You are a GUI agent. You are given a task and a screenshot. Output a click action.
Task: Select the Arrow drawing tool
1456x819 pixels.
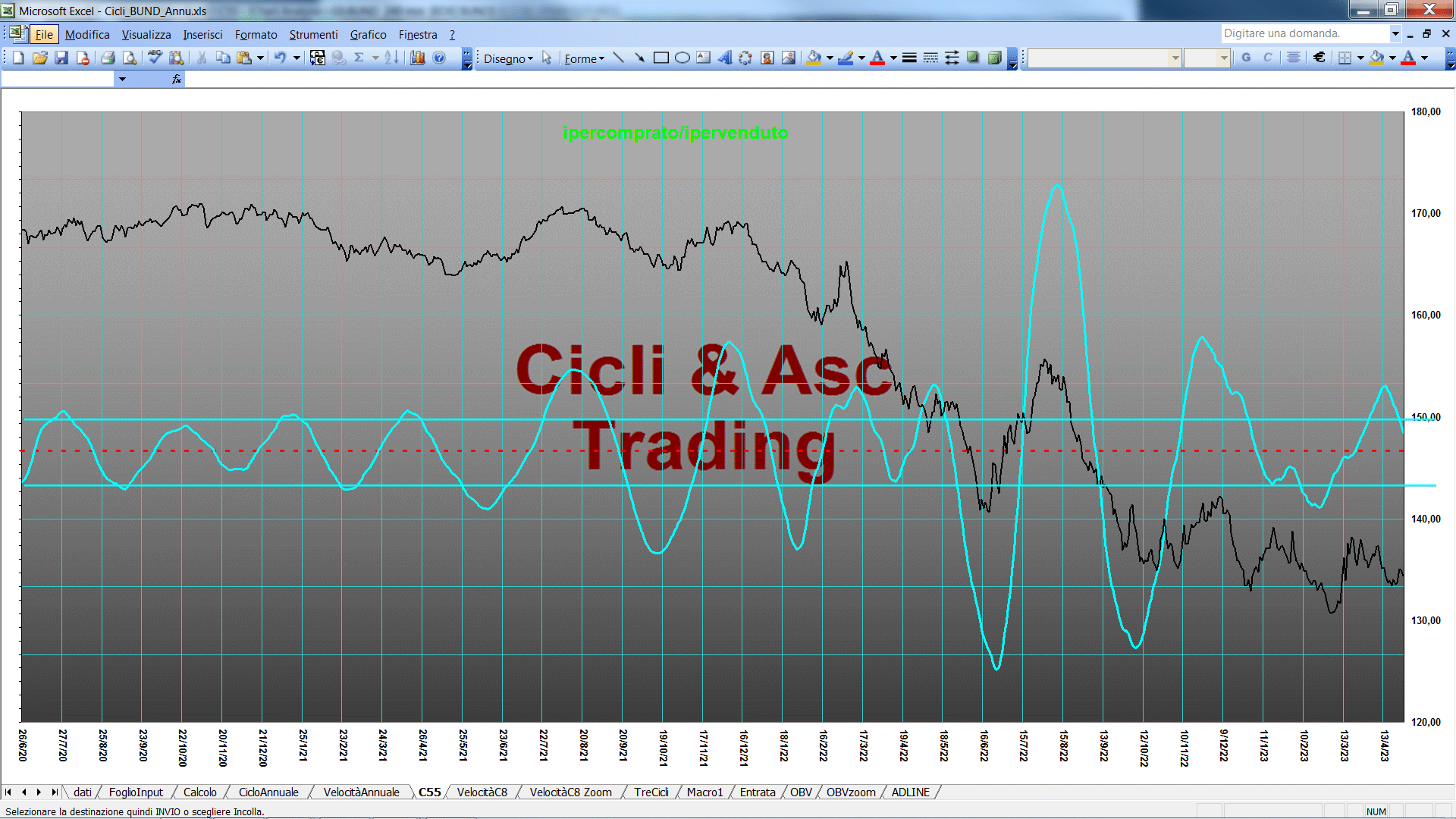click(640, 58)
